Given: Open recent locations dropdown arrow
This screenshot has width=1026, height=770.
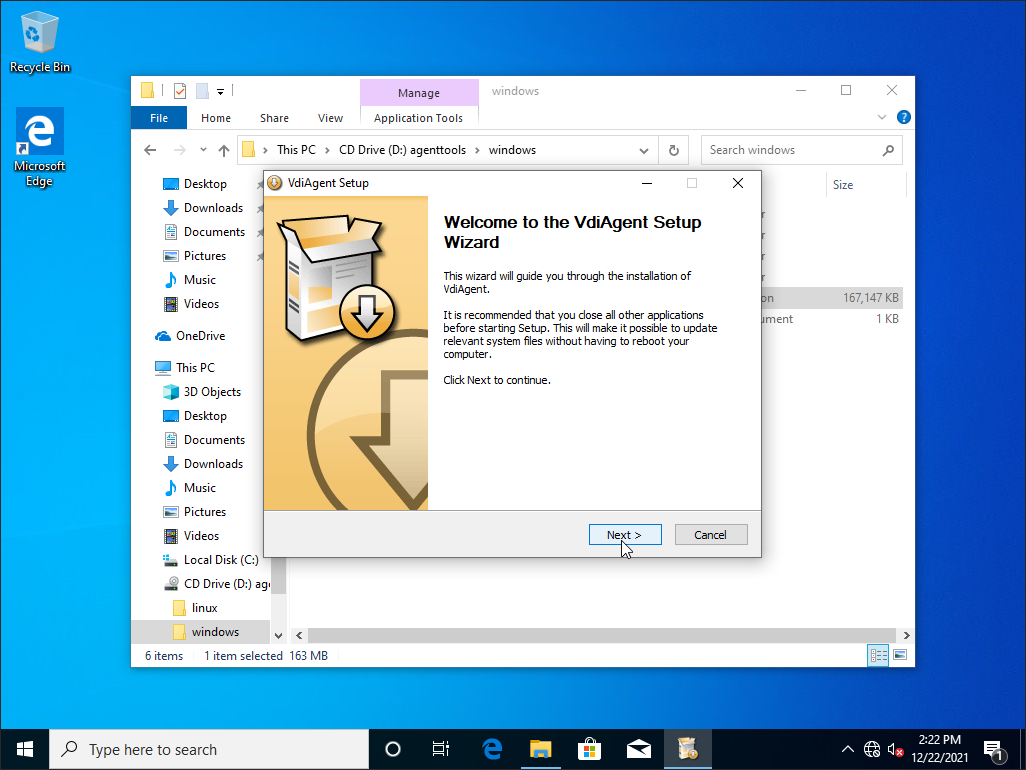Looking at the screenshot, I should pos(203,150).
